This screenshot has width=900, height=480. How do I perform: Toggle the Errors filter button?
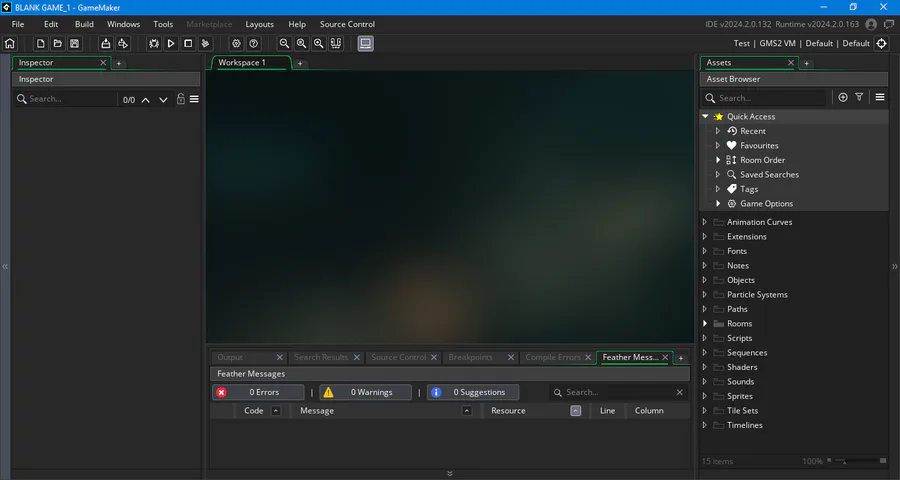pos(258,392)
